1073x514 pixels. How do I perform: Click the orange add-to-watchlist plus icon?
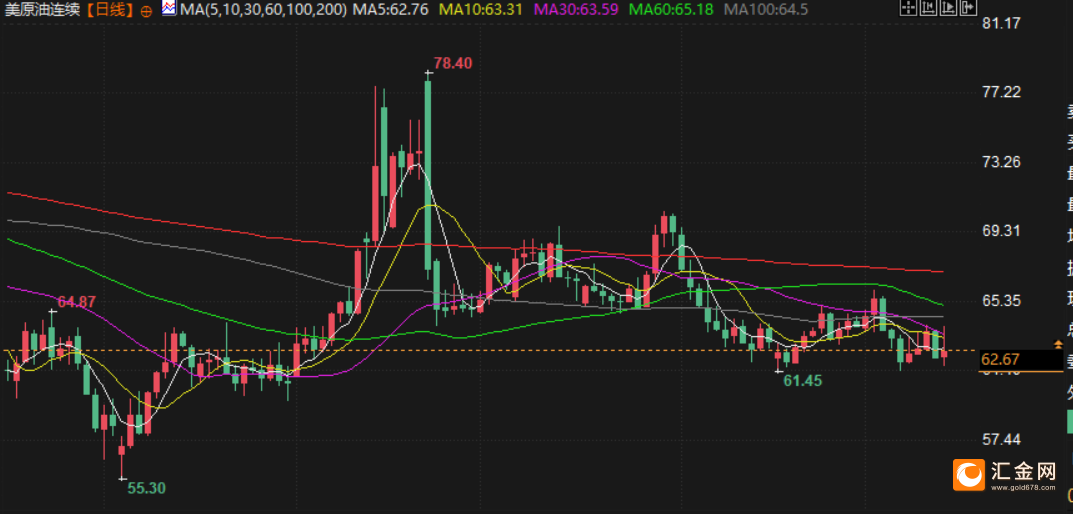click(x=145, y=10)
